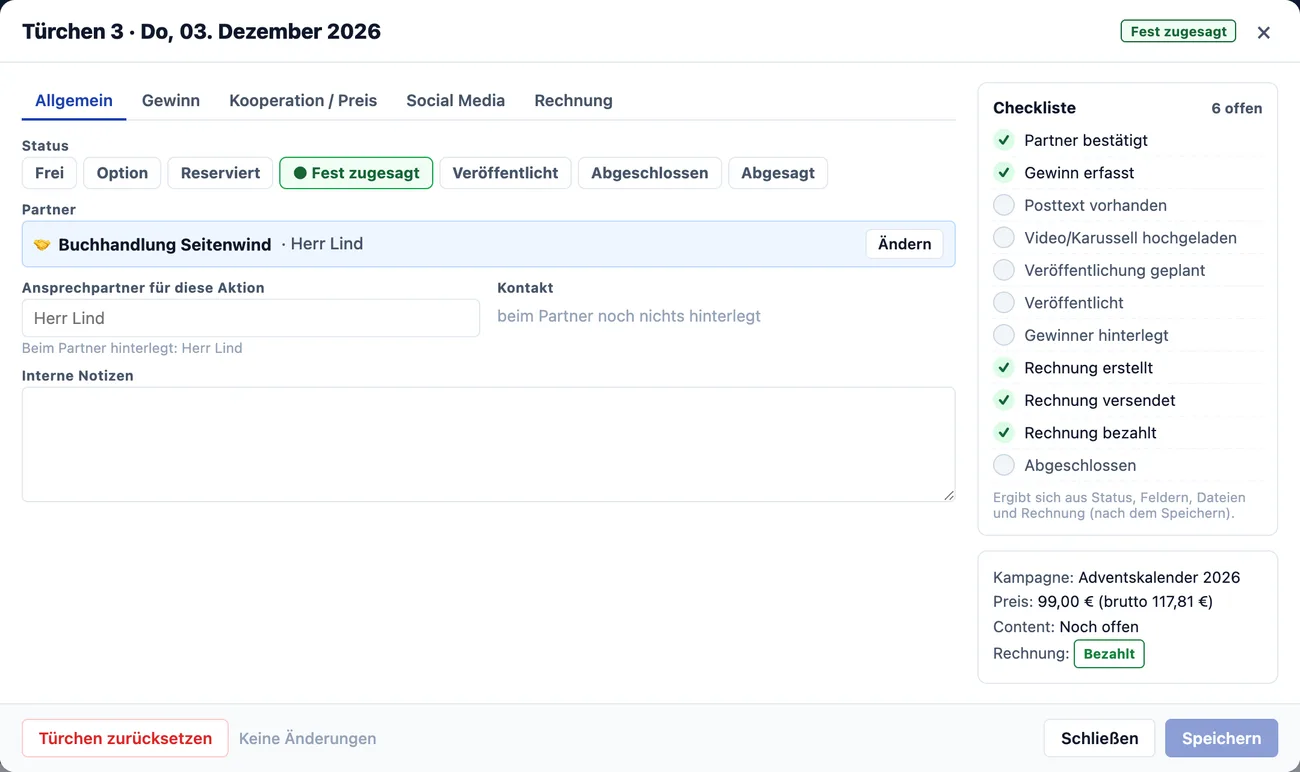Click the Partner bestätigt checkmark icon

1004,140
